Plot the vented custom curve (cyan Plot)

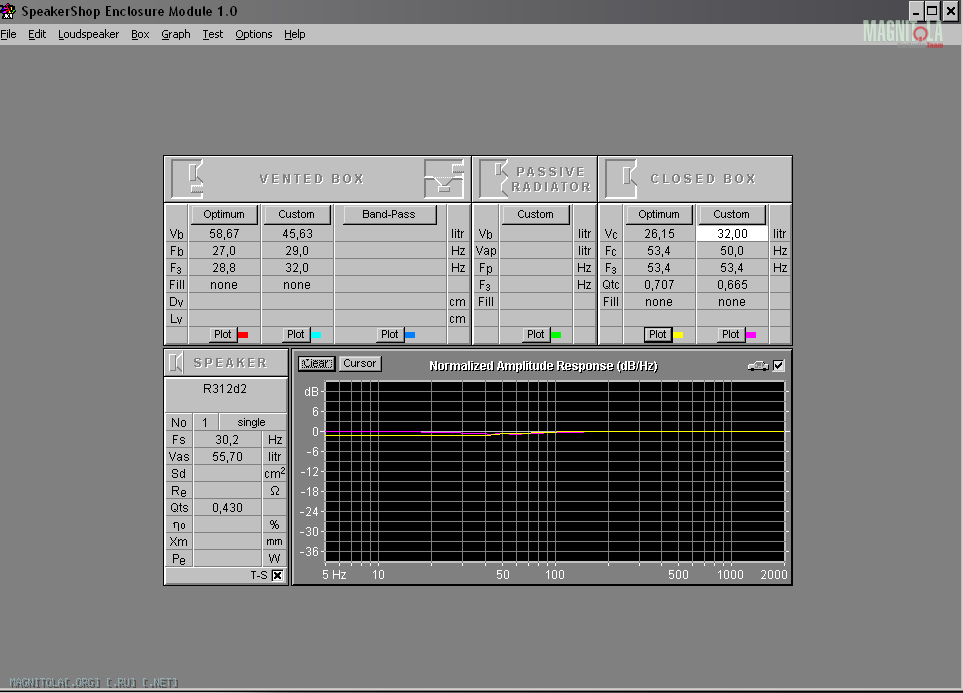click(x=296, y=334)
